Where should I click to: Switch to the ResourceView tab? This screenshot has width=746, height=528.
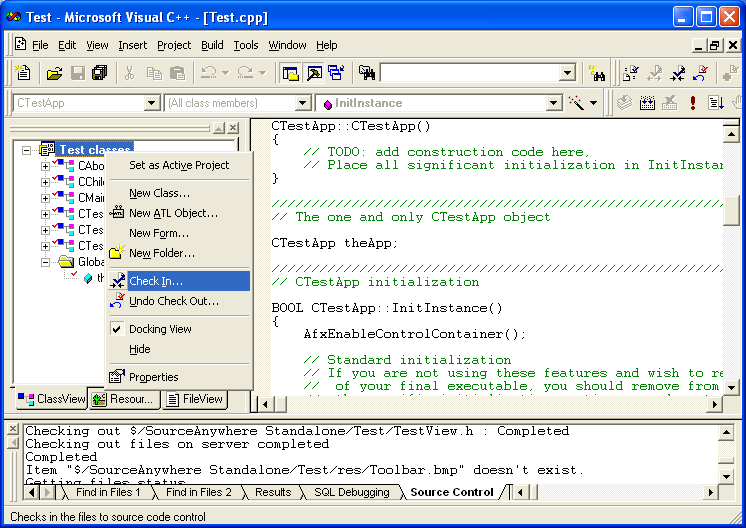[x=124, y=399]
